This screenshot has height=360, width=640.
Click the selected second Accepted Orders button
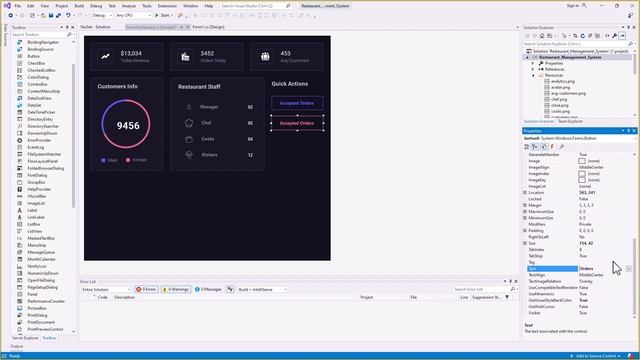(297, 123)
